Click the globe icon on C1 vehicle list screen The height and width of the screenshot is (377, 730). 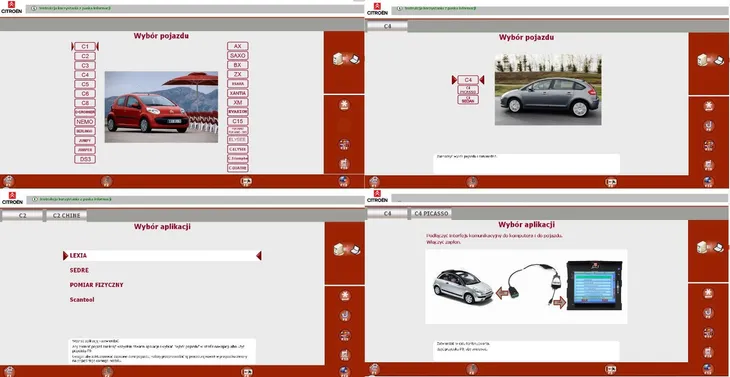tap(344, 181)
